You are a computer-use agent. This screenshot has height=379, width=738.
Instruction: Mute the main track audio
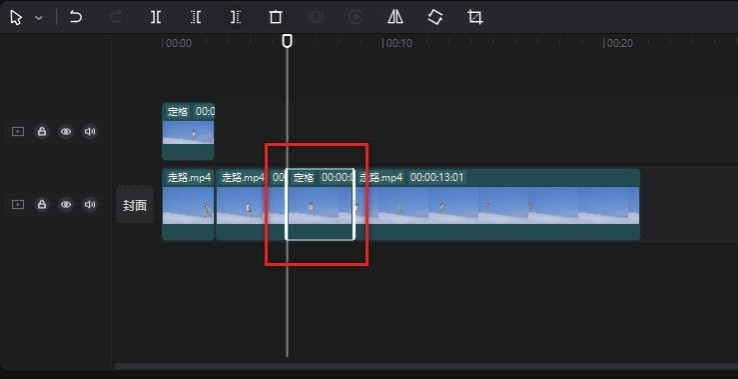click(90, 204)
